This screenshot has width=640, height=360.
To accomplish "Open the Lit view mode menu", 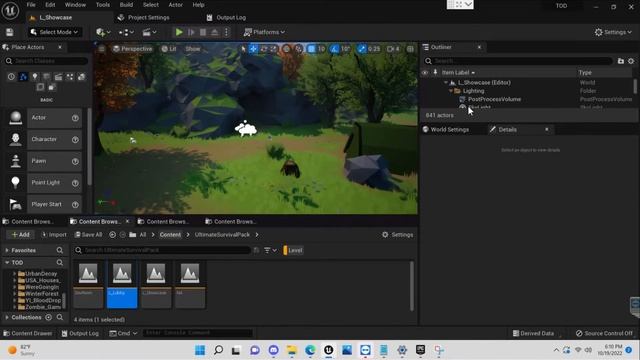I will (x=169, y=49).
